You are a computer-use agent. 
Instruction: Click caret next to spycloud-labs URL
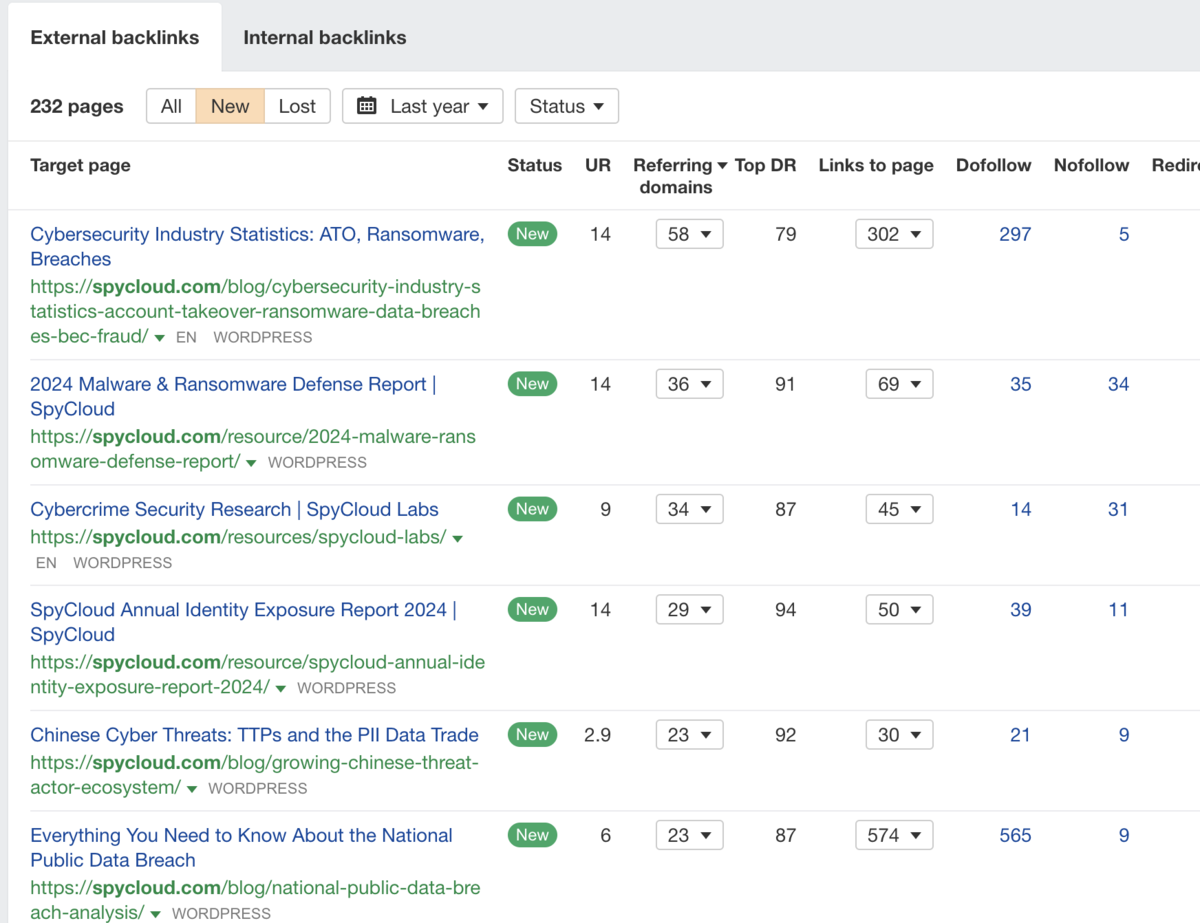(x=457, y=539)
